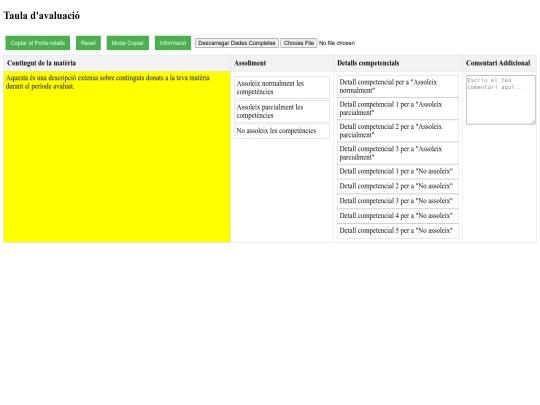Select No assoleix les competències option
Image resolution: width=540 pixels, height=405 pixels.
282,131
